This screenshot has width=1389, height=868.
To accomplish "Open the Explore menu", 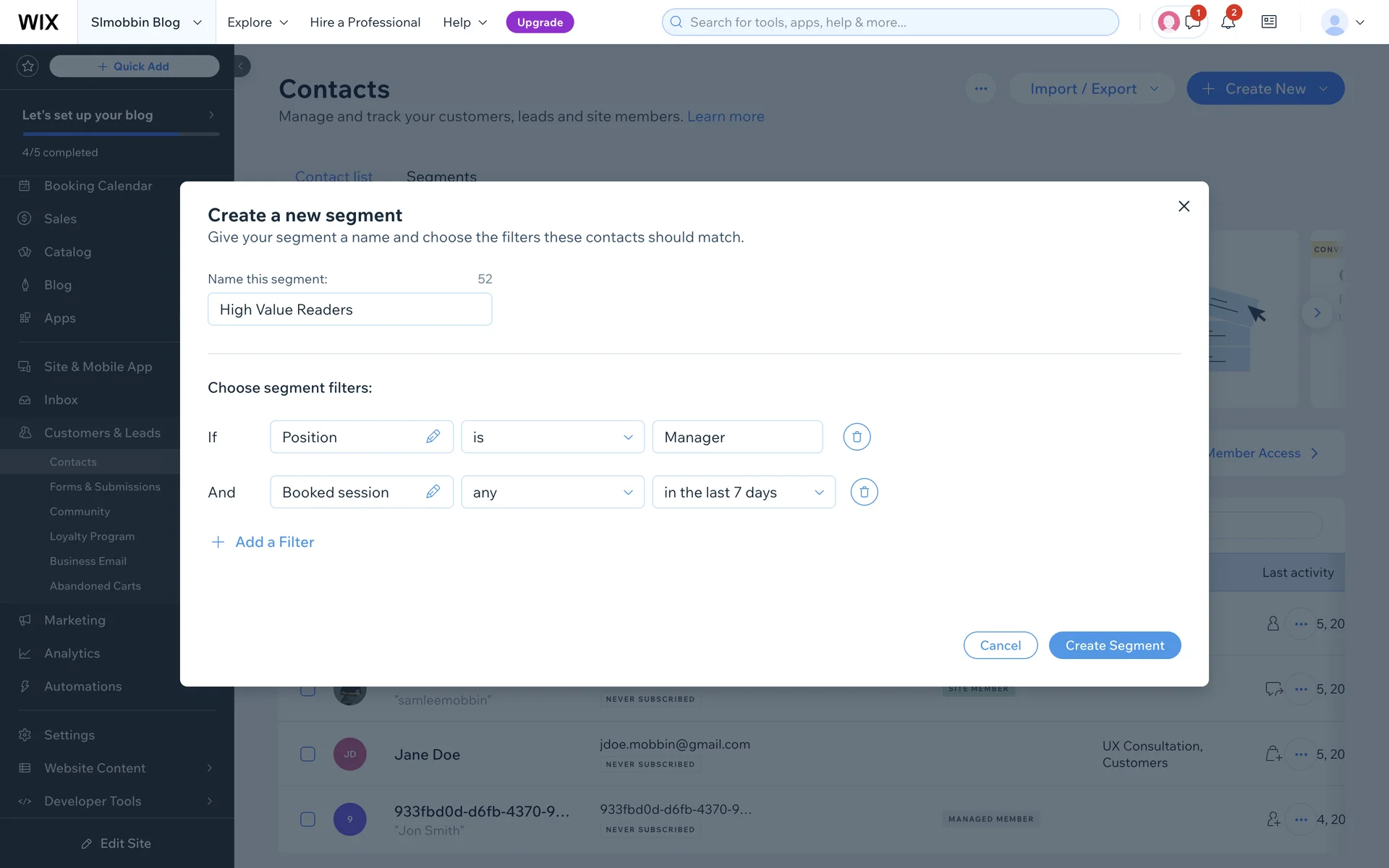I will (x=258, y=22).
